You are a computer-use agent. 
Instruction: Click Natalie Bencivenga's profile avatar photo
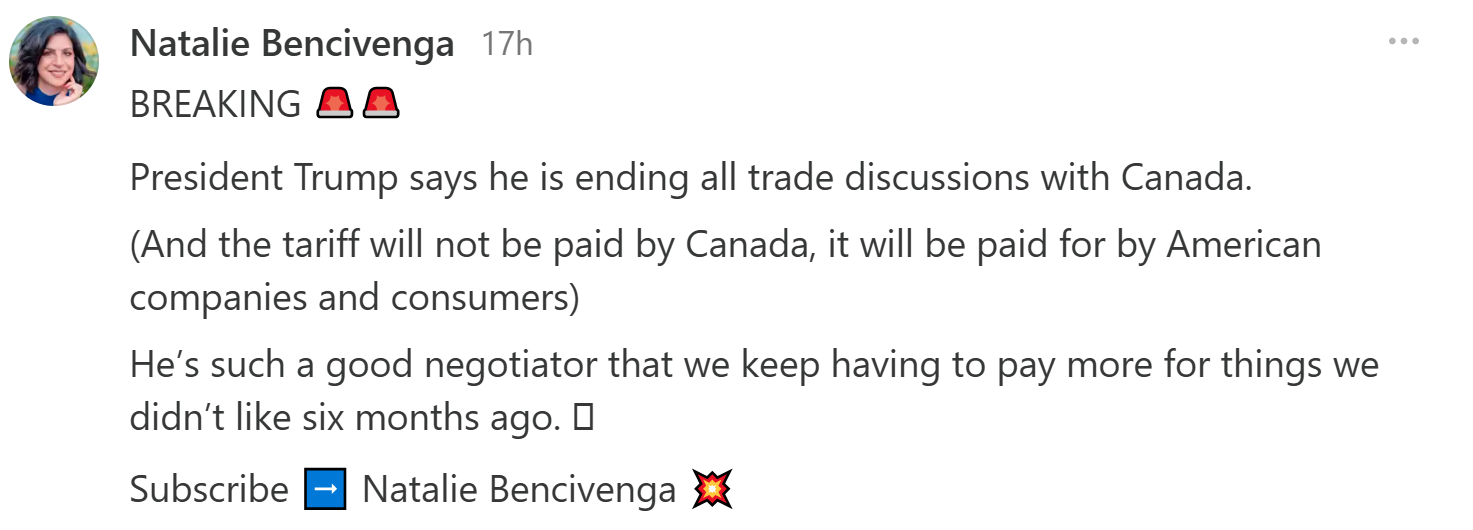(54, 61)
